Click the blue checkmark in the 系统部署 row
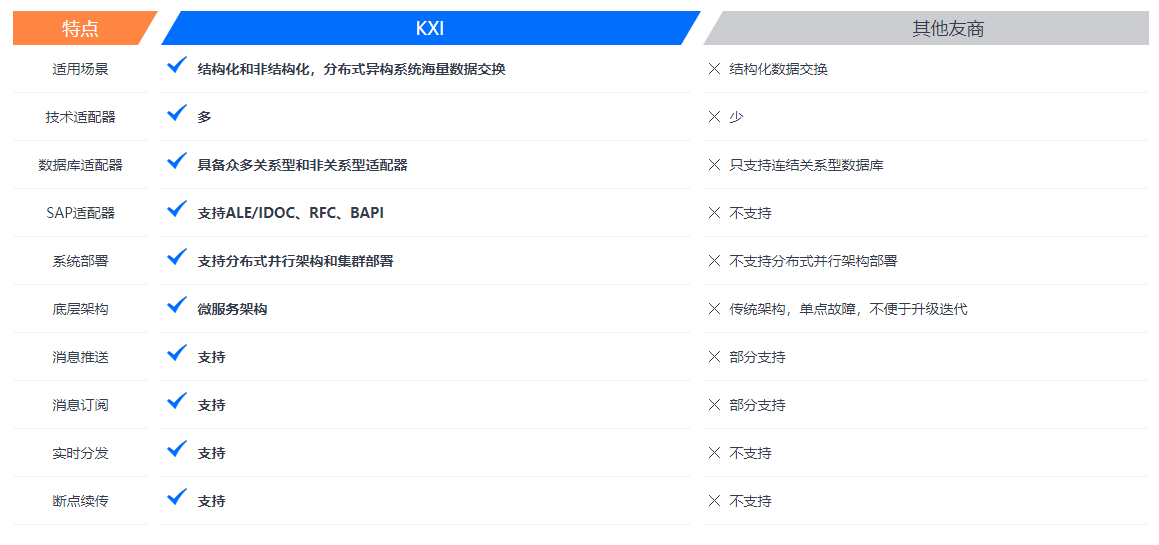This screenshot has height=545, width=1159. tap(177, 258)
